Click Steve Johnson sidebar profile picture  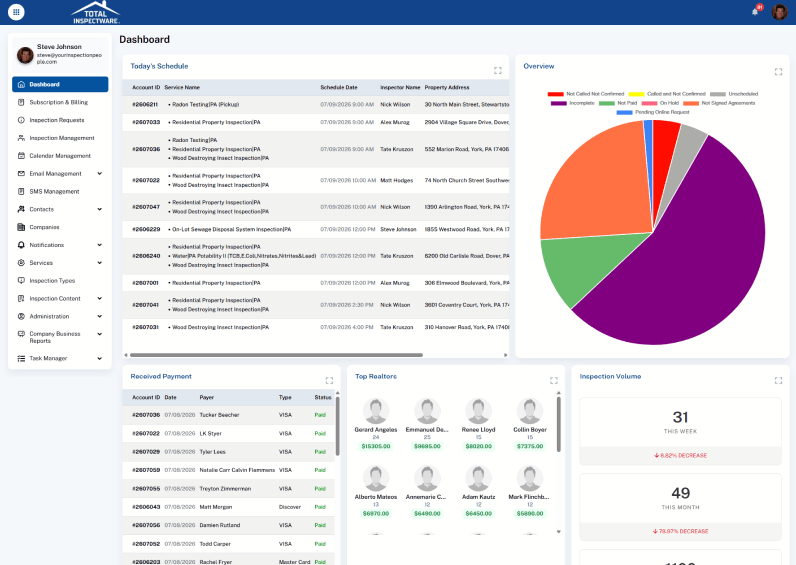25,55
